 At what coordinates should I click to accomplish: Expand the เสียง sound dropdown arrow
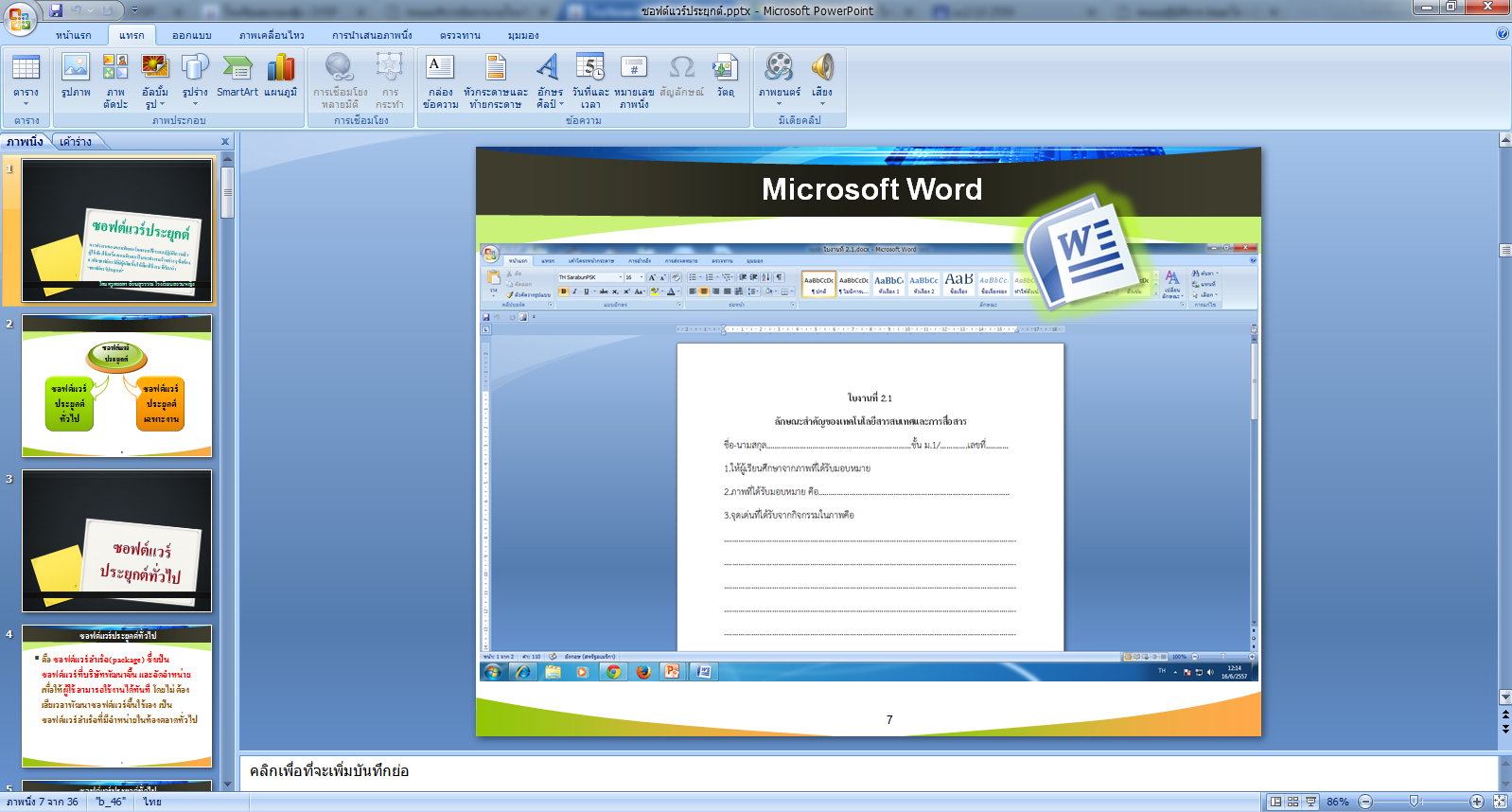click(822, 103)
